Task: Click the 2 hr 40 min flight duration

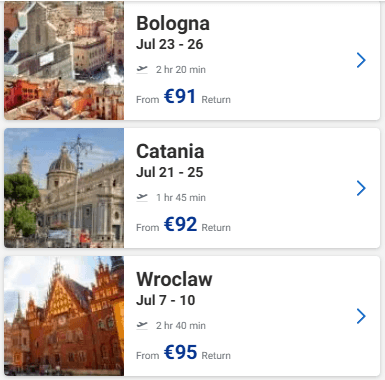Action: 181,325
